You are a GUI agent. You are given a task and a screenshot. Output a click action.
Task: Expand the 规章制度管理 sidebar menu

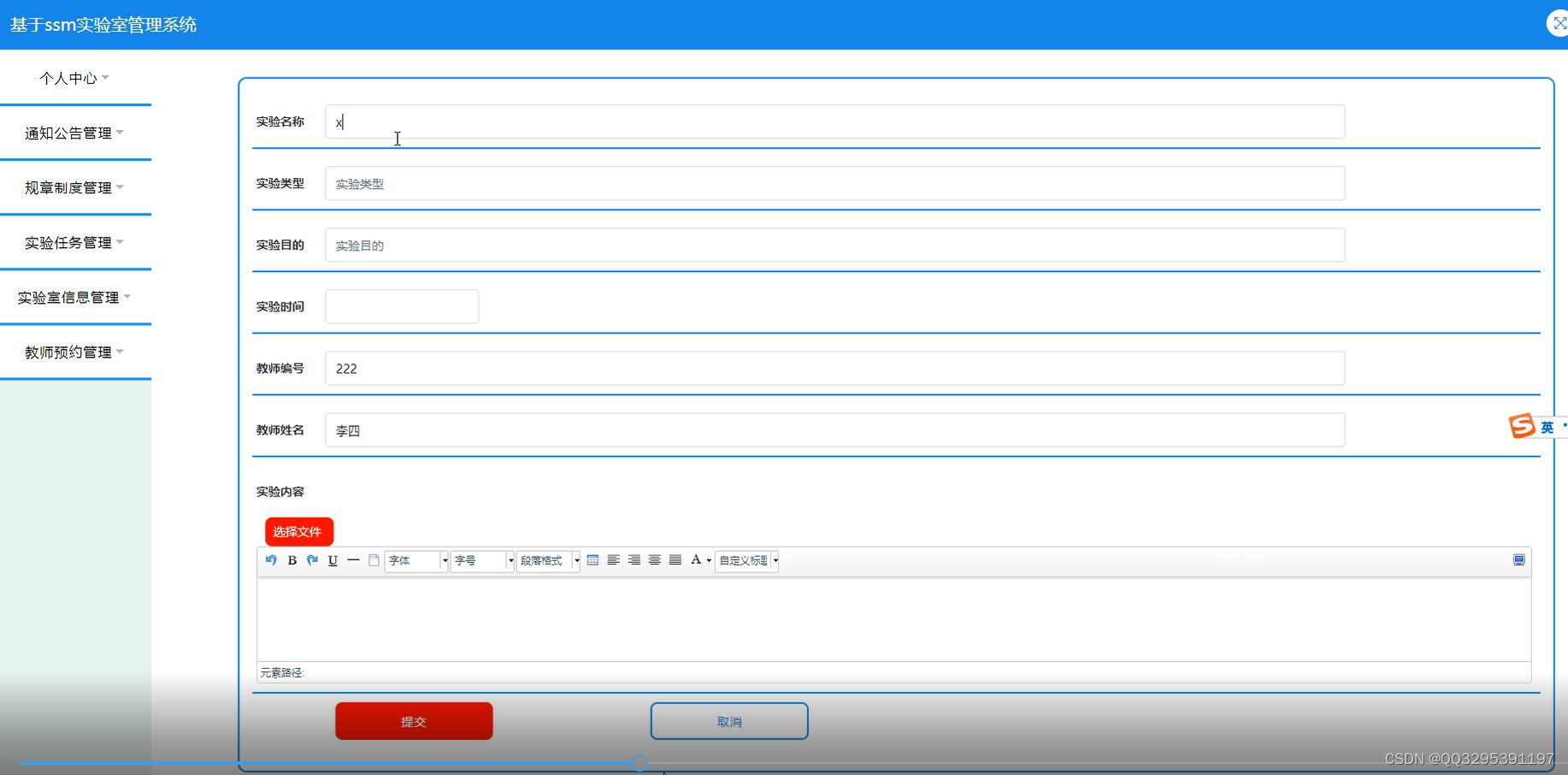(x=75, y=187)
